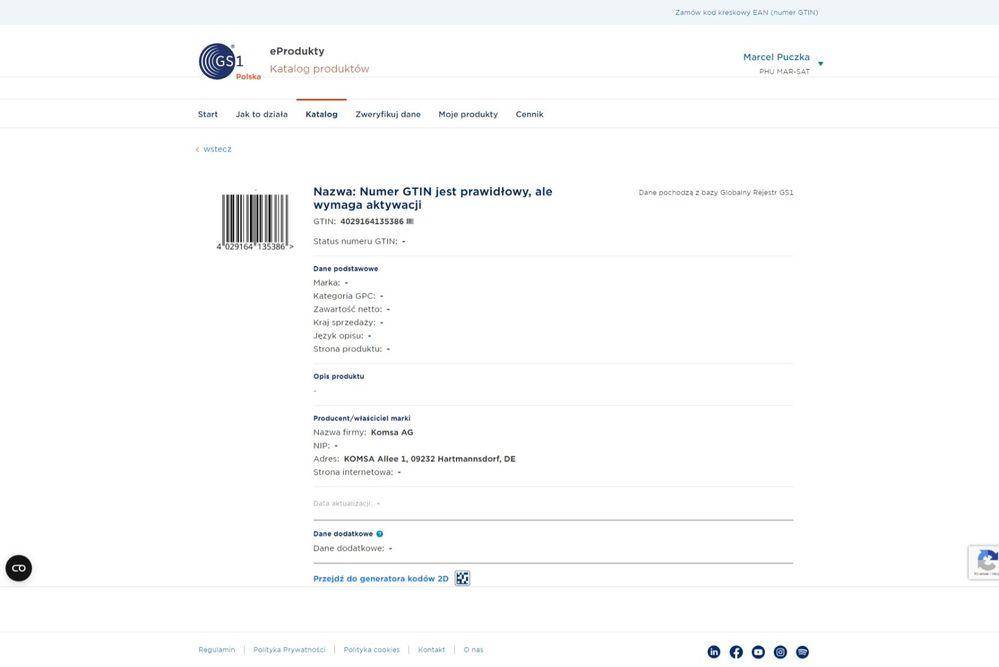Select the Cennik menu item
Screen dimensions: 999x667
tap(530, 114)
